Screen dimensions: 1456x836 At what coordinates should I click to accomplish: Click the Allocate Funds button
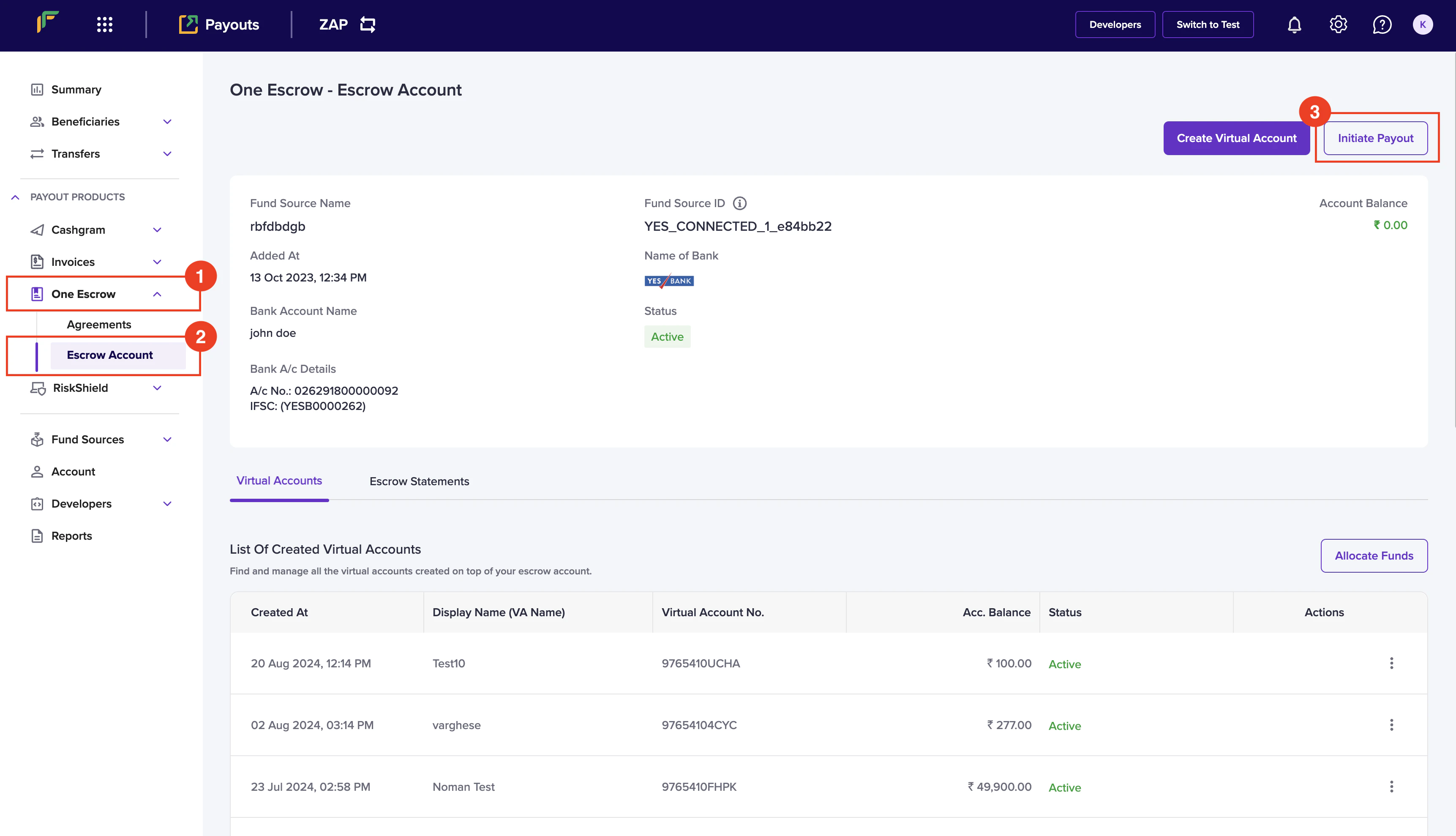point(1373,555)
